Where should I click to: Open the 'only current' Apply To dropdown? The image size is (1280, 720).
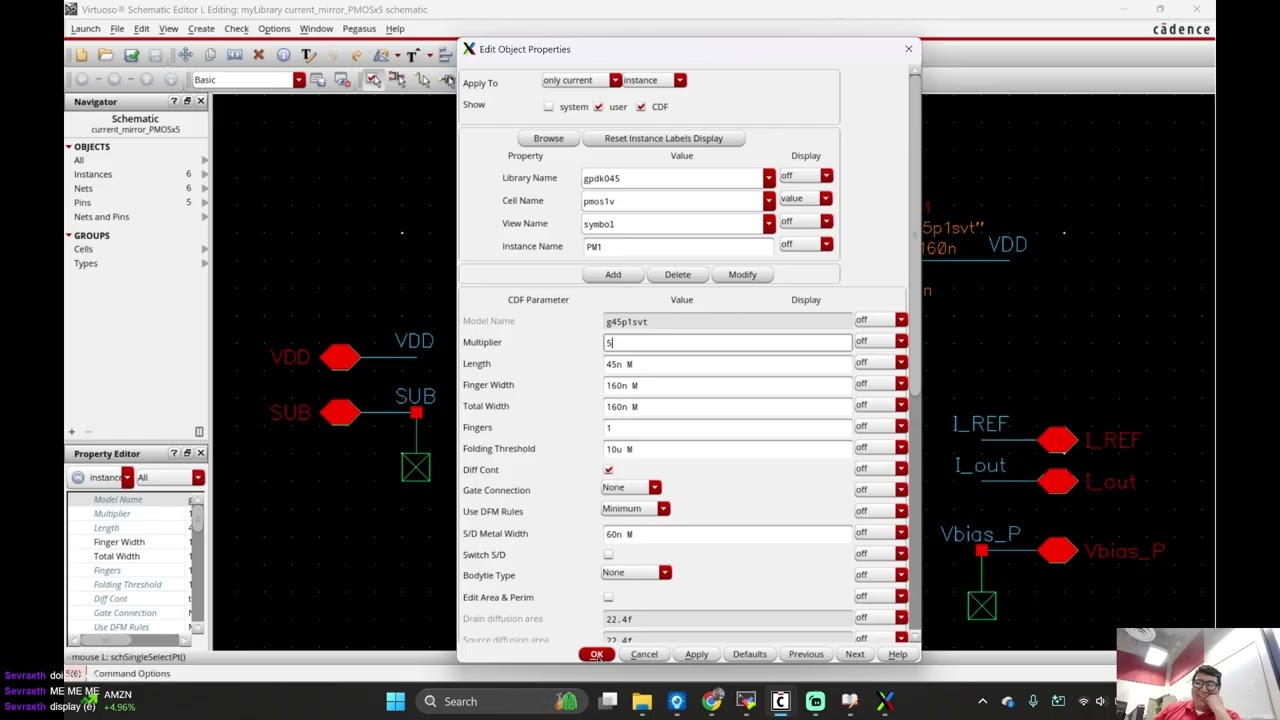(x=581, y=80)
